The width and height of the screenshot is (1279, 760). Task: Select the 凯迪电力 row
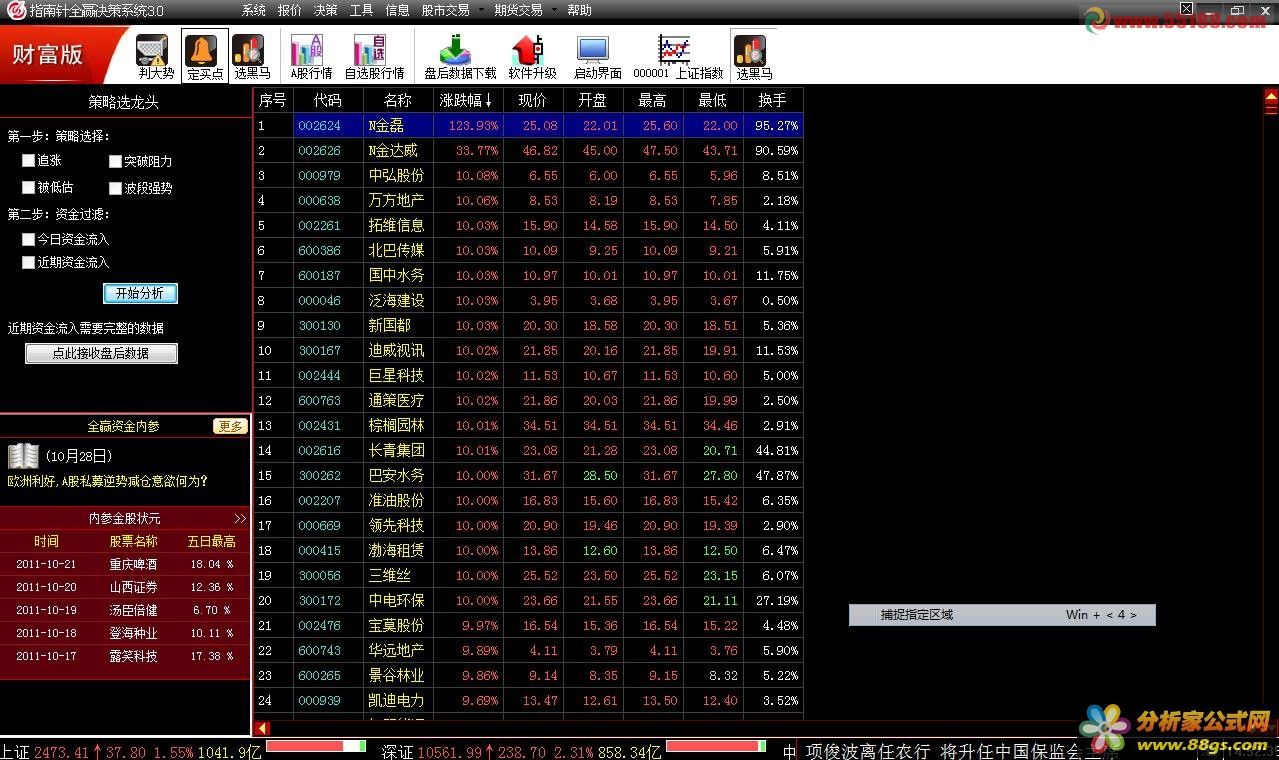(529, 700)
